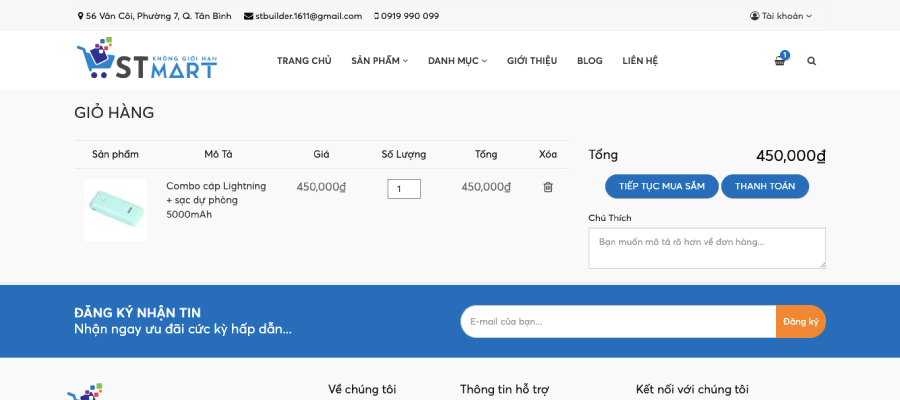The height and width of the screenshot is (400, 900).
Task: Open Combo cáp Lightning product name link
Action: pos(216,200)
